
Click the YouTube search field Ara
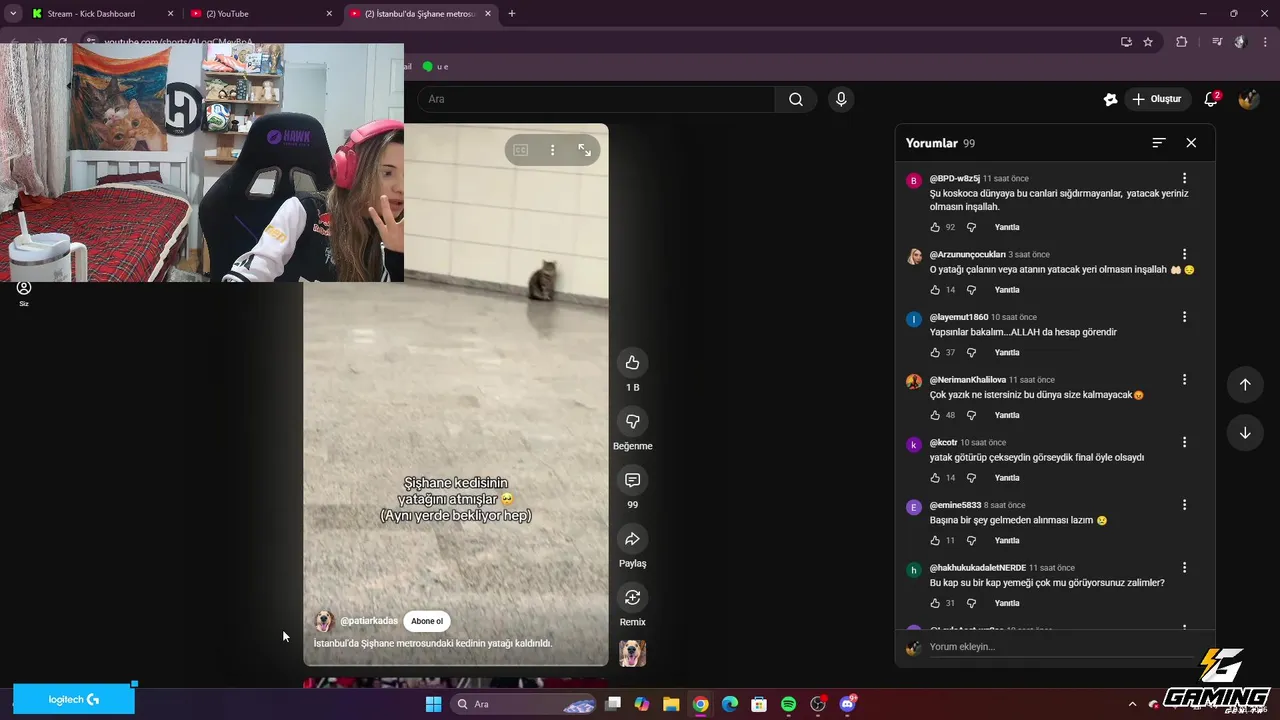click(x=596, y=99)
